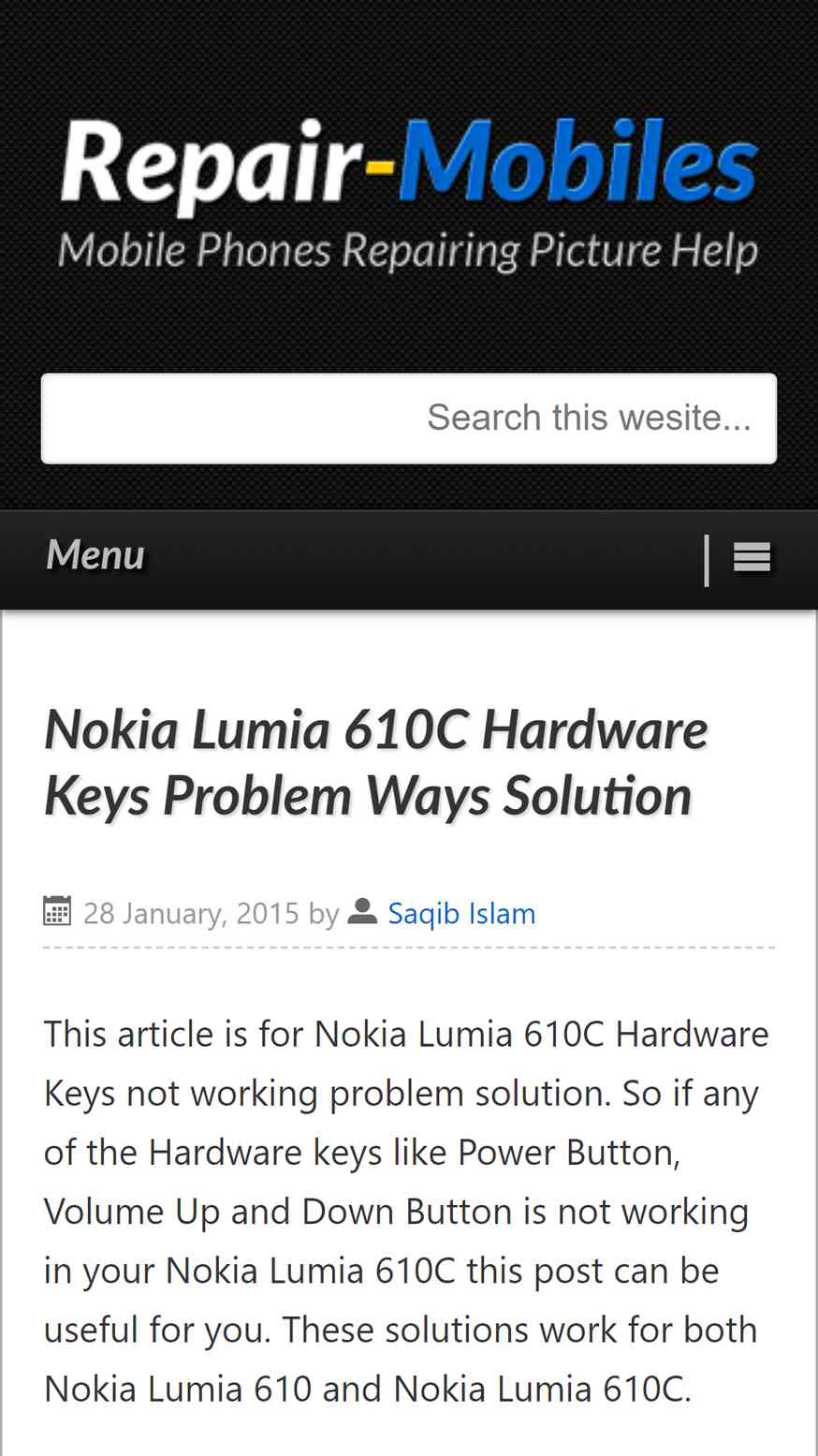This screenshot has height=1456, width=818.
Task: Open Saqib Islam author page
Action: (x=461, y=913)
